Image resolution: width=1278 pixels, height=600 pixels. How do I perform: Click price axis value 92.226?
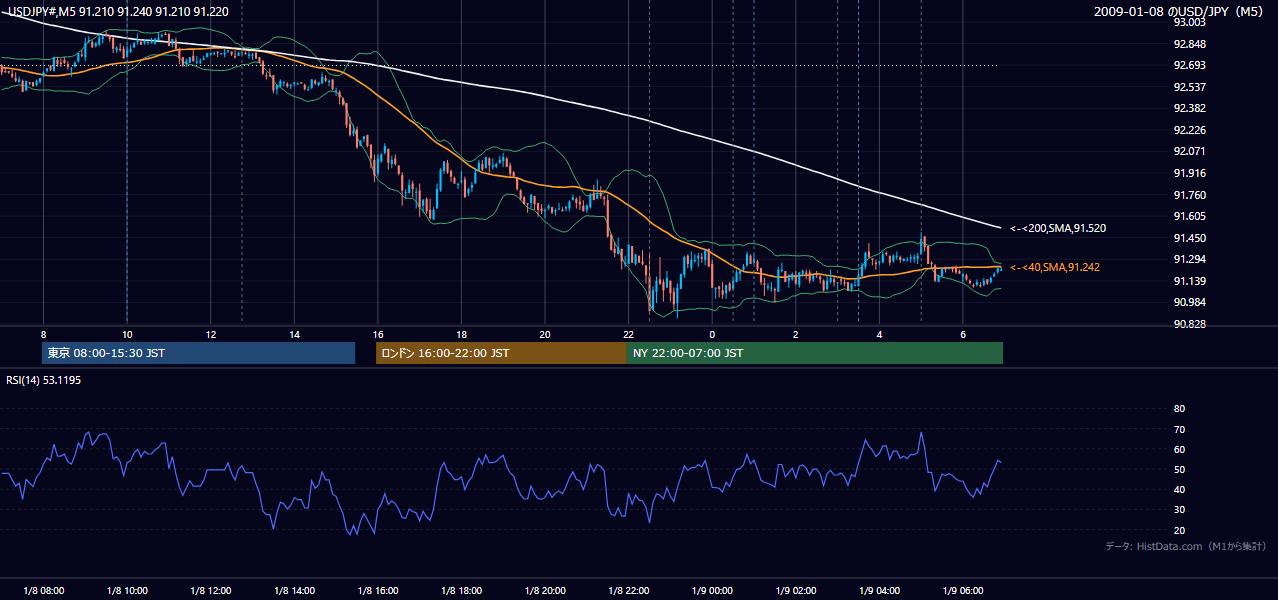[x=1189, y=130]
